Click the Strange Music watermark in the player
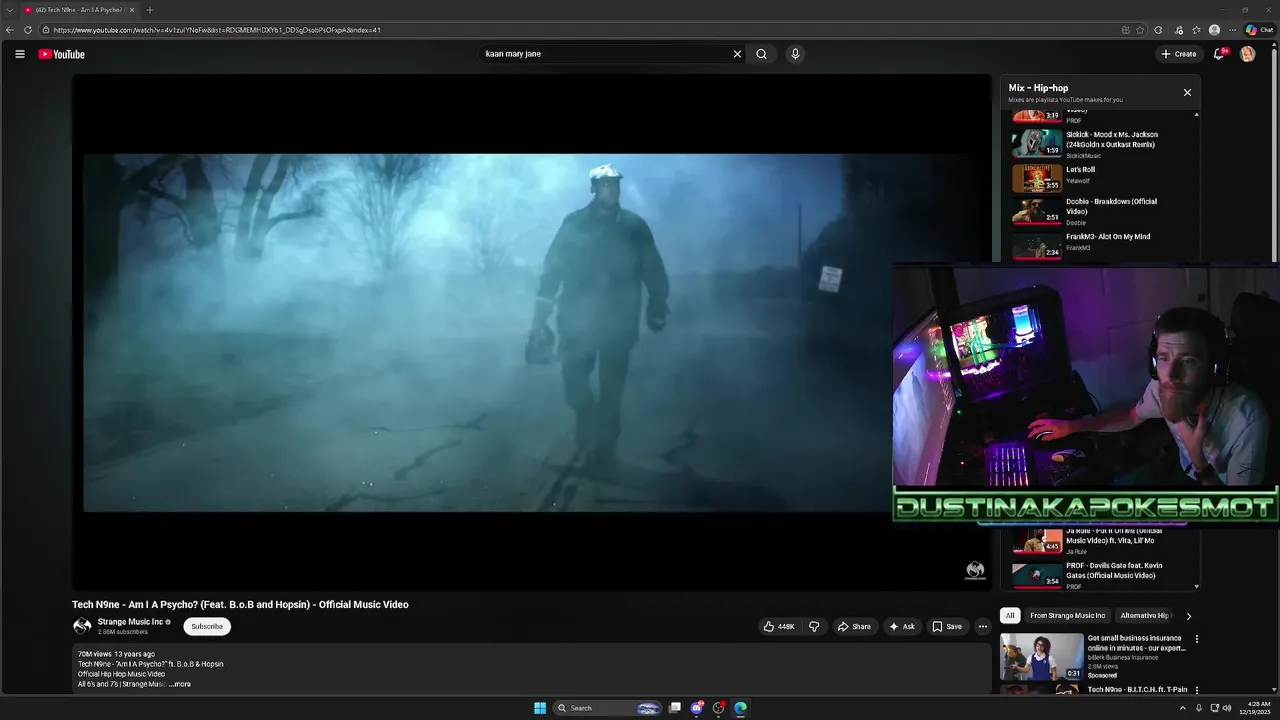1280x720 pixels. tap(975, 571)
